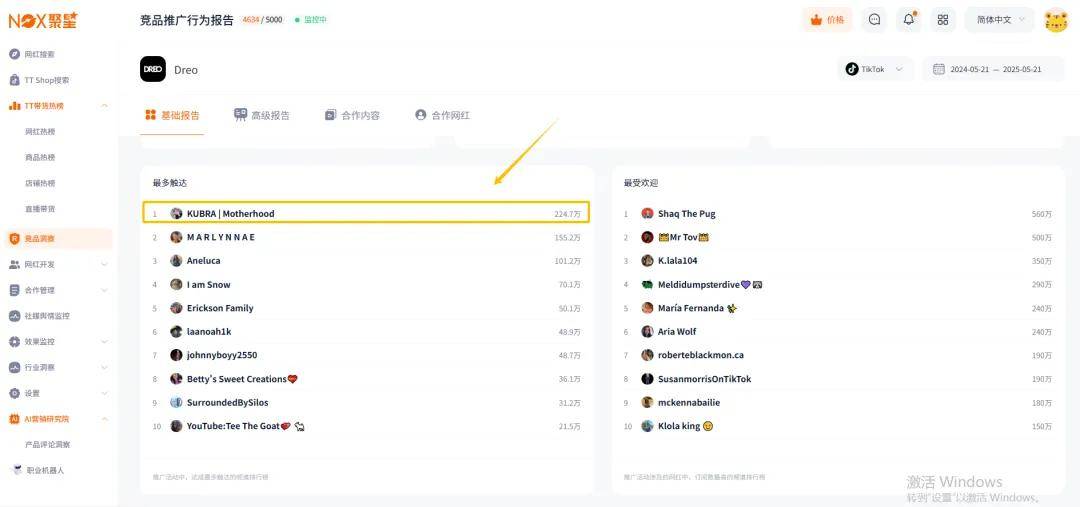Viewport: 1080px width, 507px height.
Task: Switch to the 合作内容 tab
Action: 352,115
